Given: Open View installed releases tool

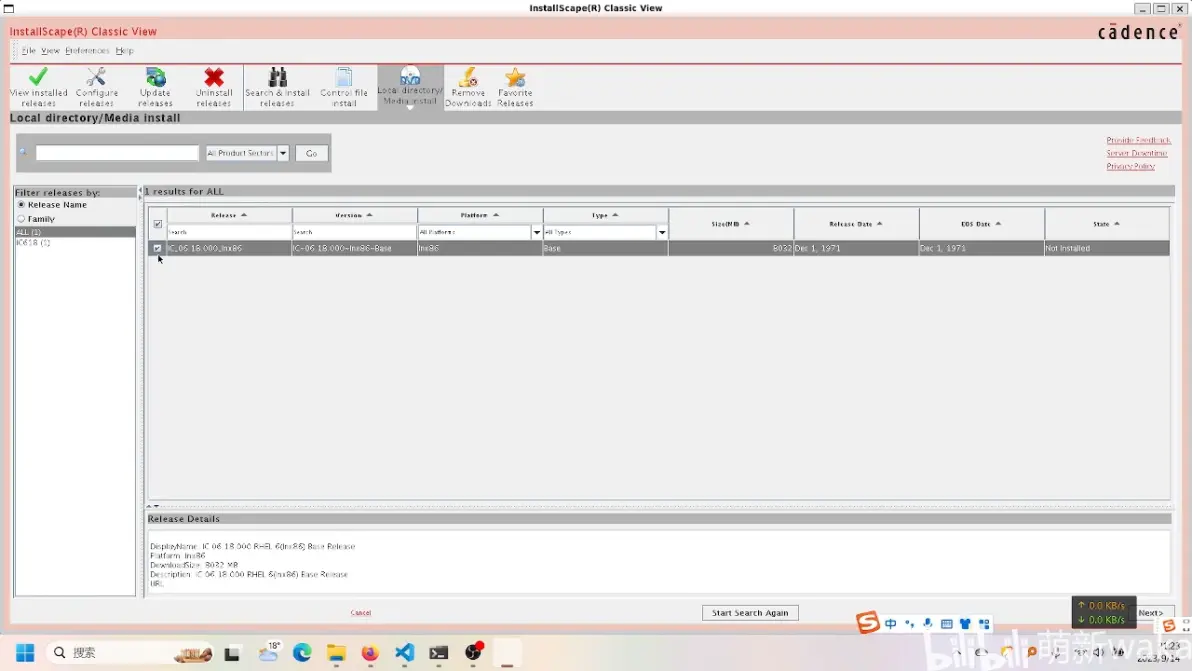Looking at the screenshot, I should coord(38,87).
